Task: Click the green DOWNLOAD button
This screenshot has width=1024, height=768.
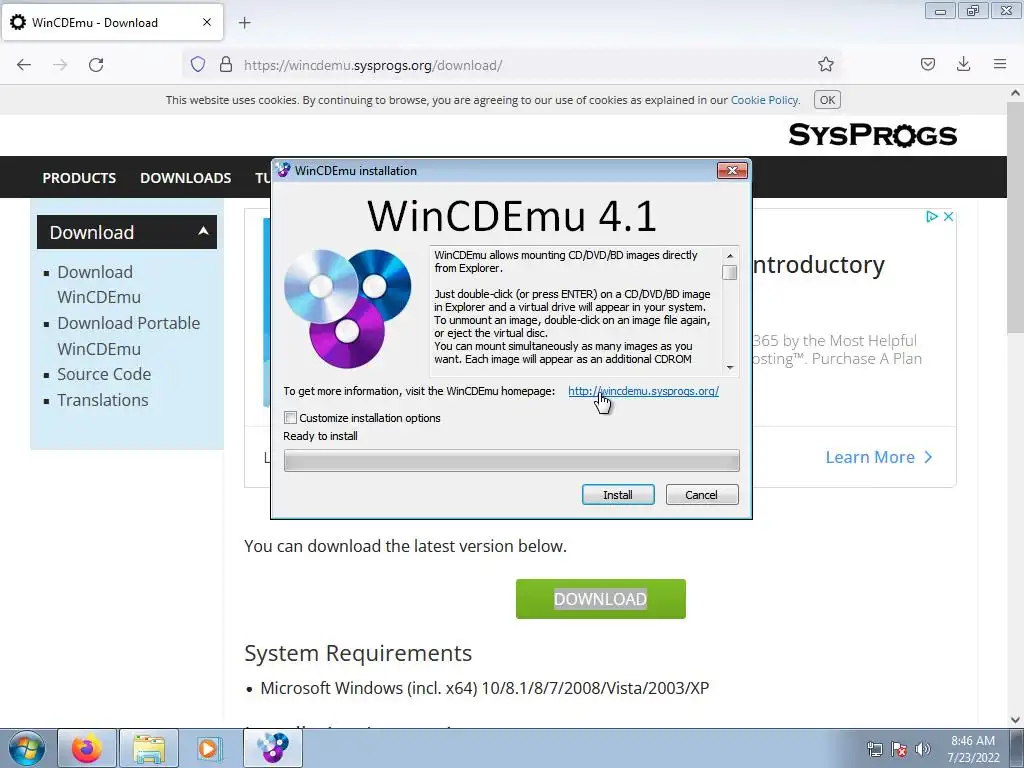Action: (x=601, y=599)
